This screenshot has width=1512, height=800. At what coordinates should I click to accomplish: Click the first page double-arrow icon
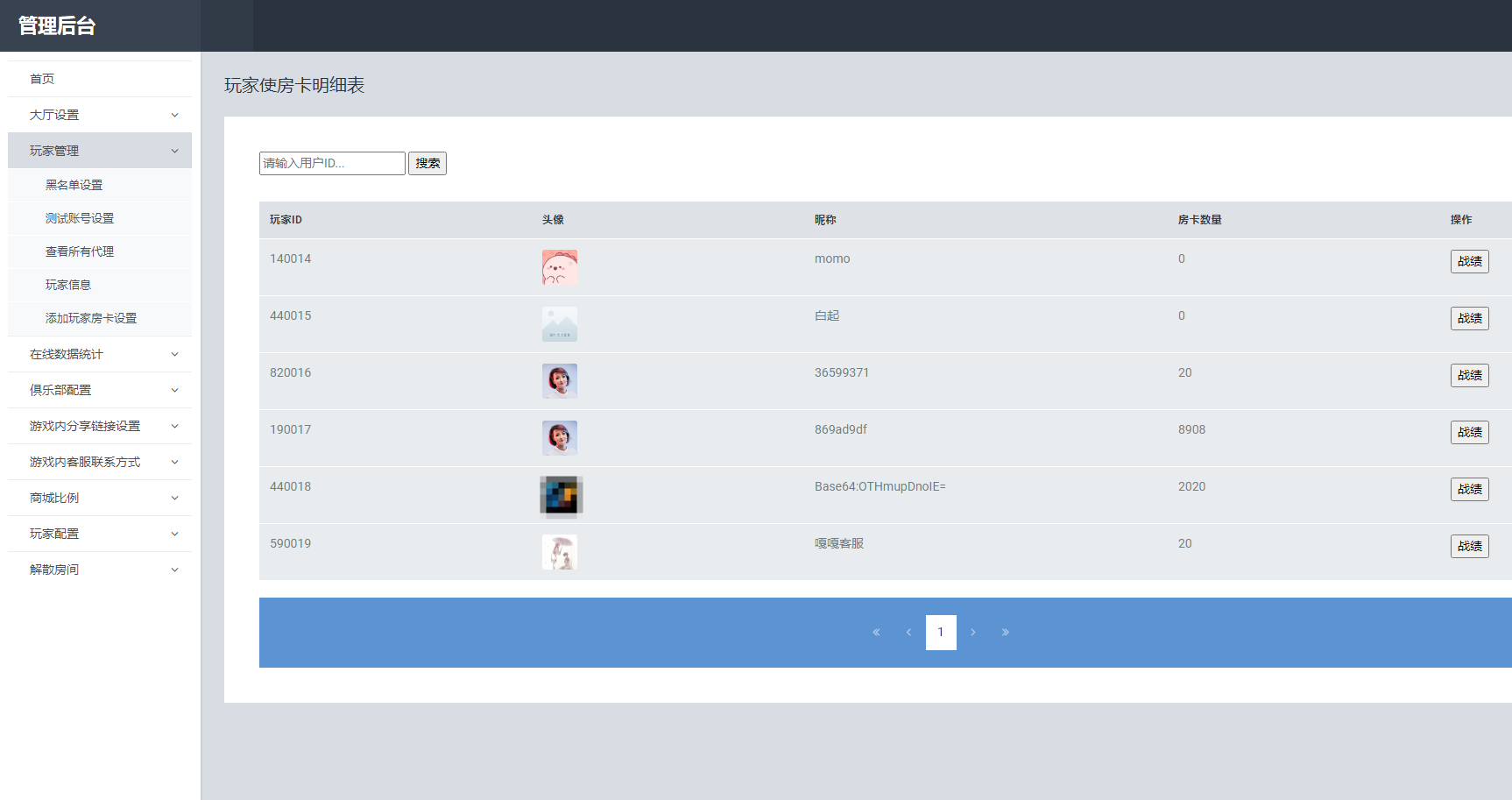point(876,632)
